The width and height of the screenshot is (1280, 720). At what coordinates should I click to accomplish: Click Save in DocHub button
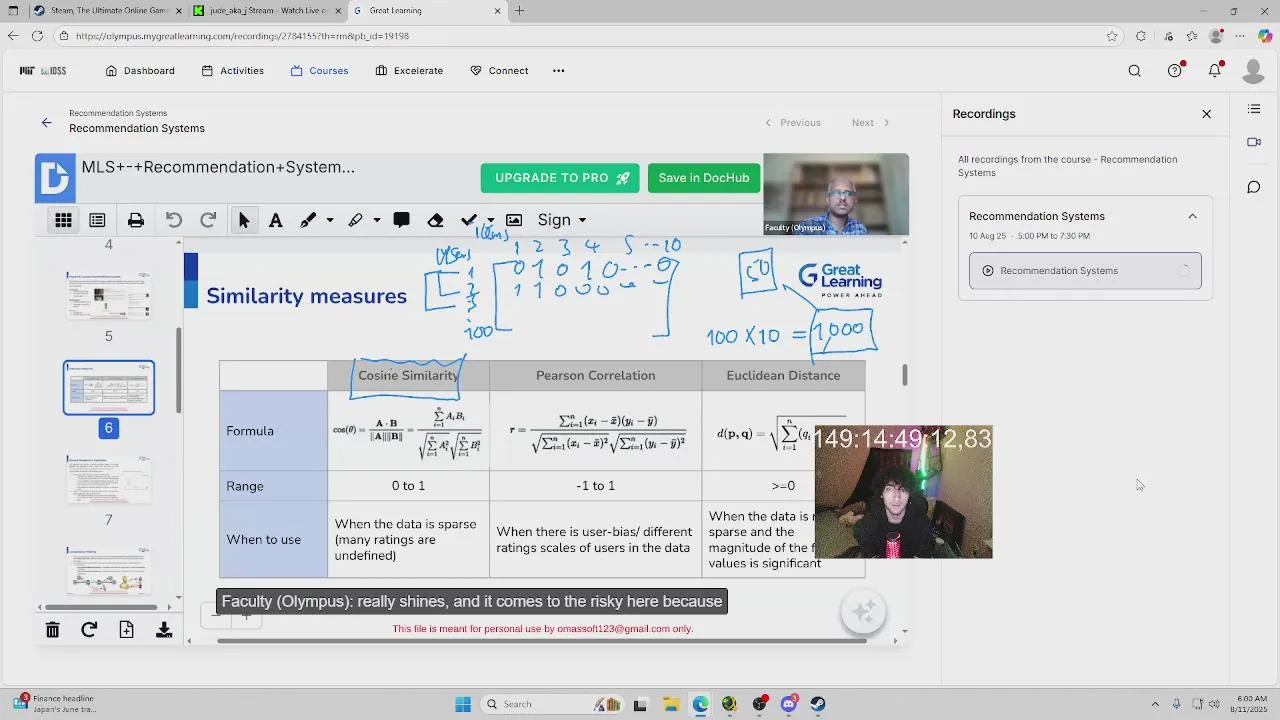704,178
